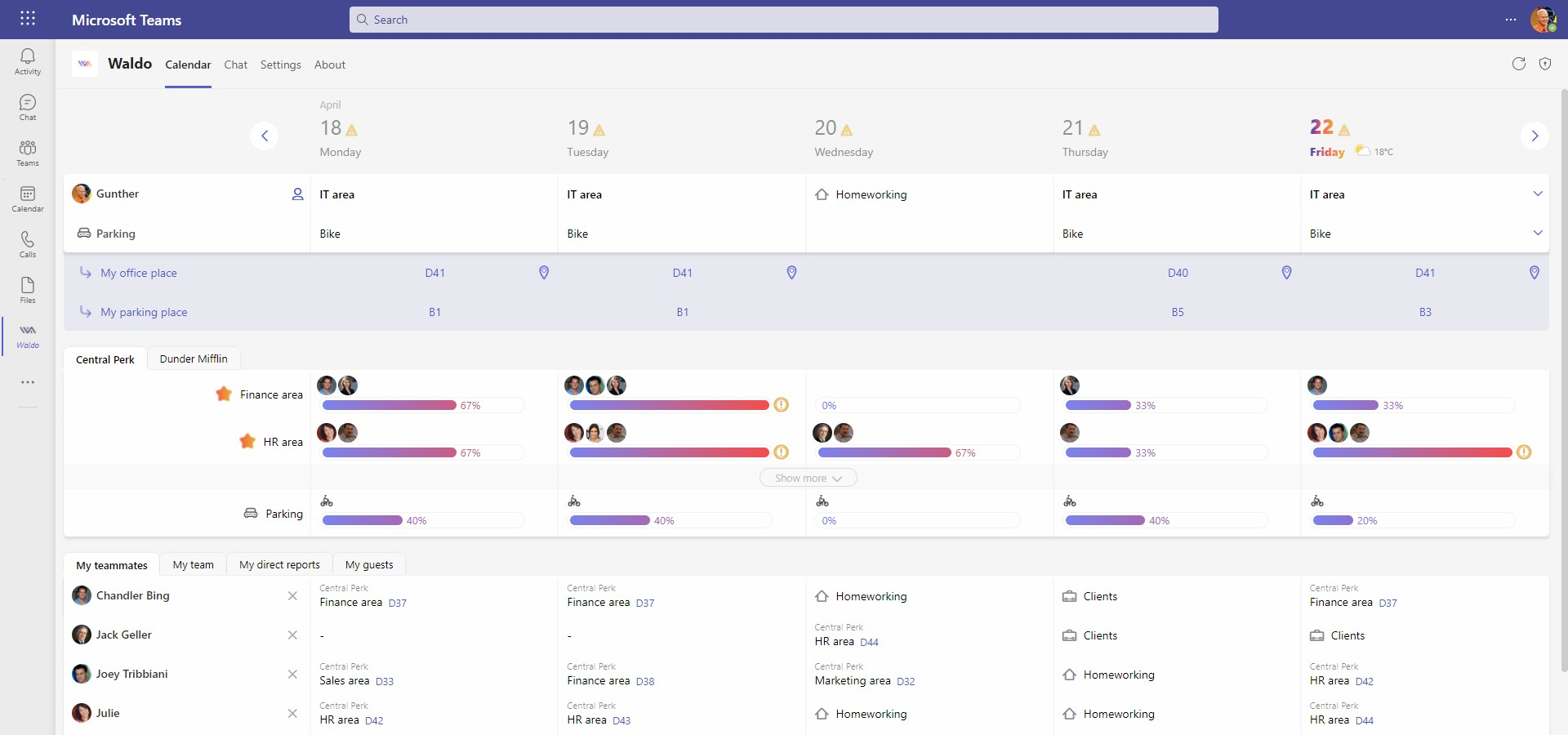Click the warning triangle on April 18
Screen dimensions: 1568x735
tap(352, 130)
